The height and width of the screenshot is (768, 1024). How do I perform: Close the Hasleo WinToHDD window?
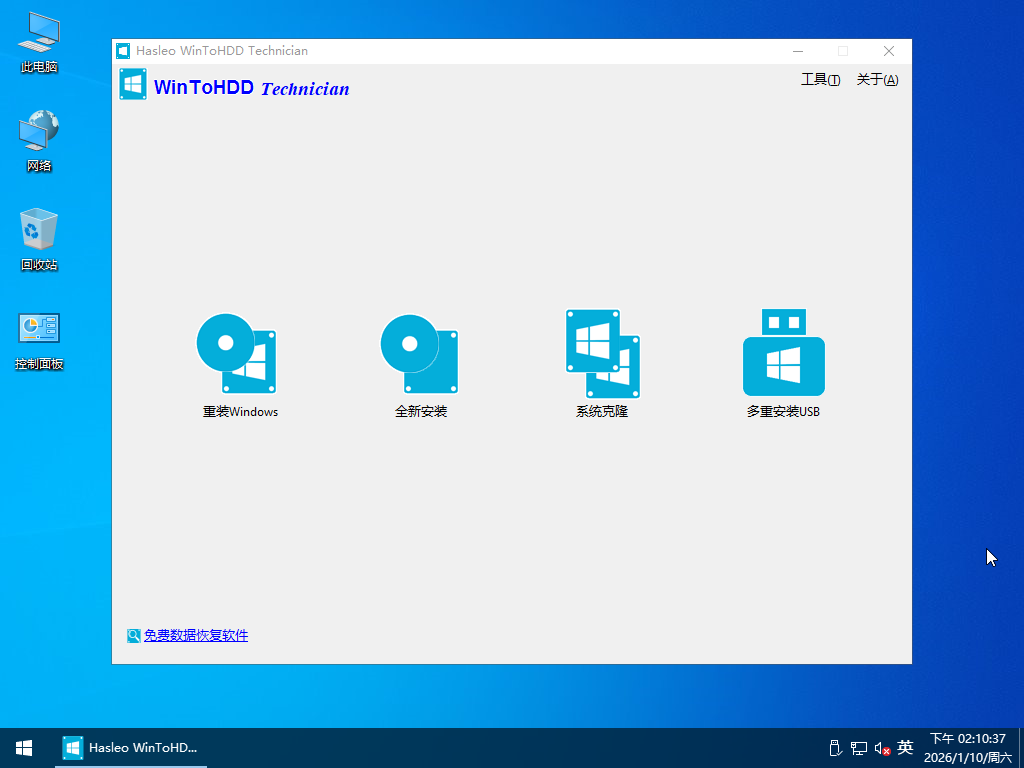coord(888,51)
